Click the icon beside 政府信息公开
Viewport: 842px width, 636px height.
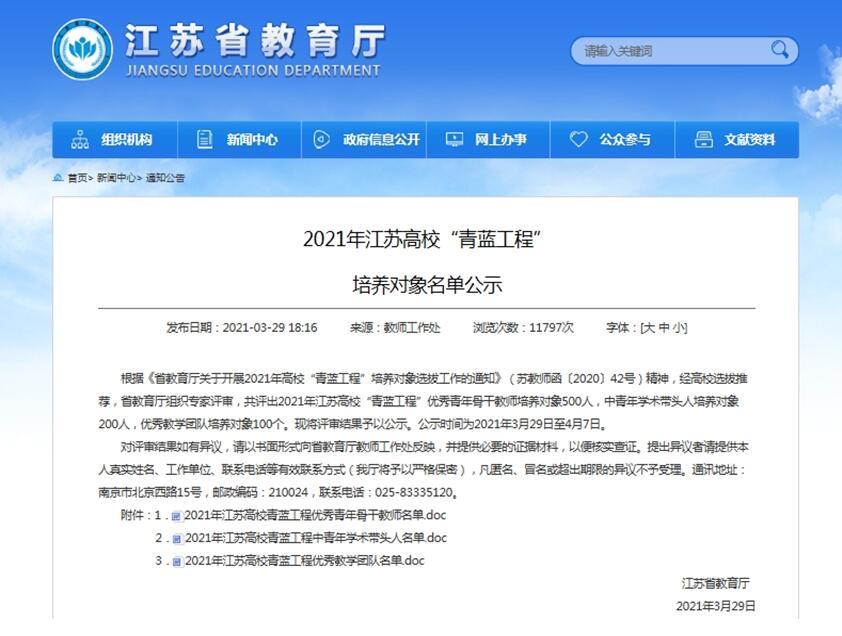321,140
